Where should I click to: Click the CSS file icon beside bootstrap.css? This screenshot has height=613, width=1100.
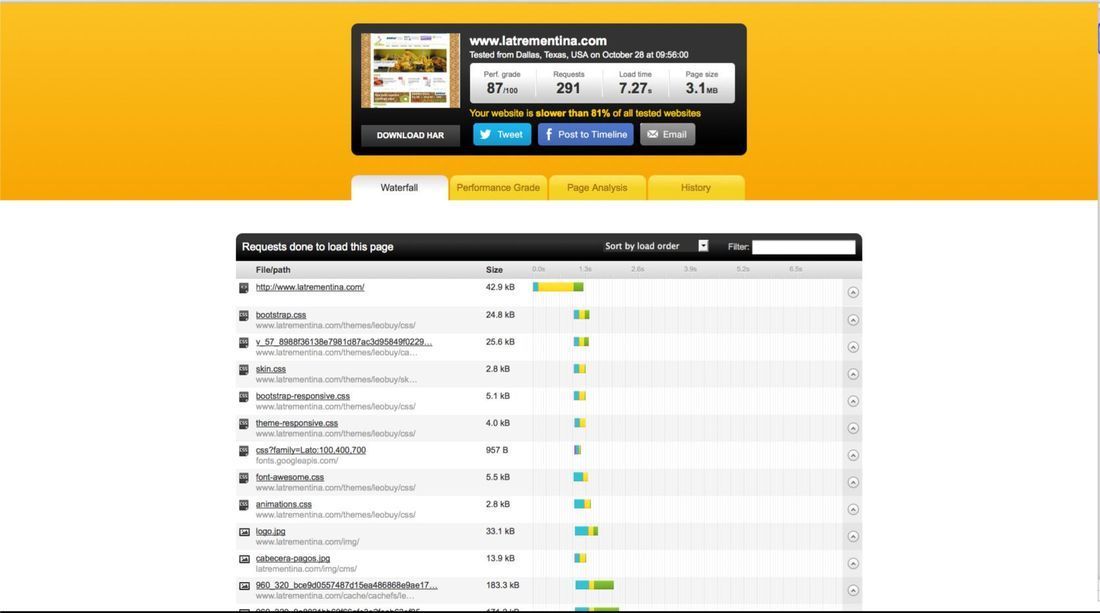point(243,316)
